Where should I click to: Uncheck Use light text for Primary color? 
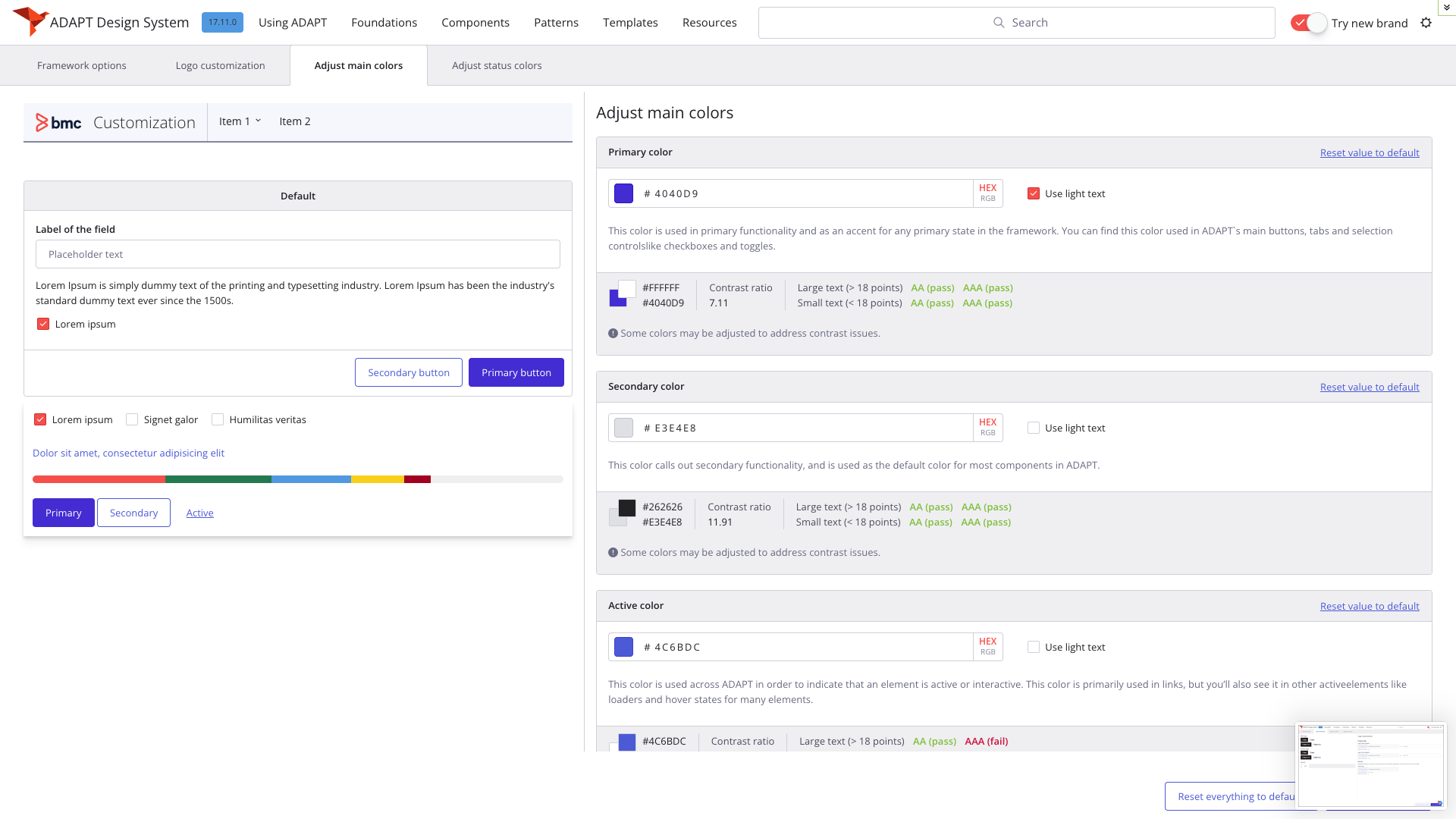1034,194
